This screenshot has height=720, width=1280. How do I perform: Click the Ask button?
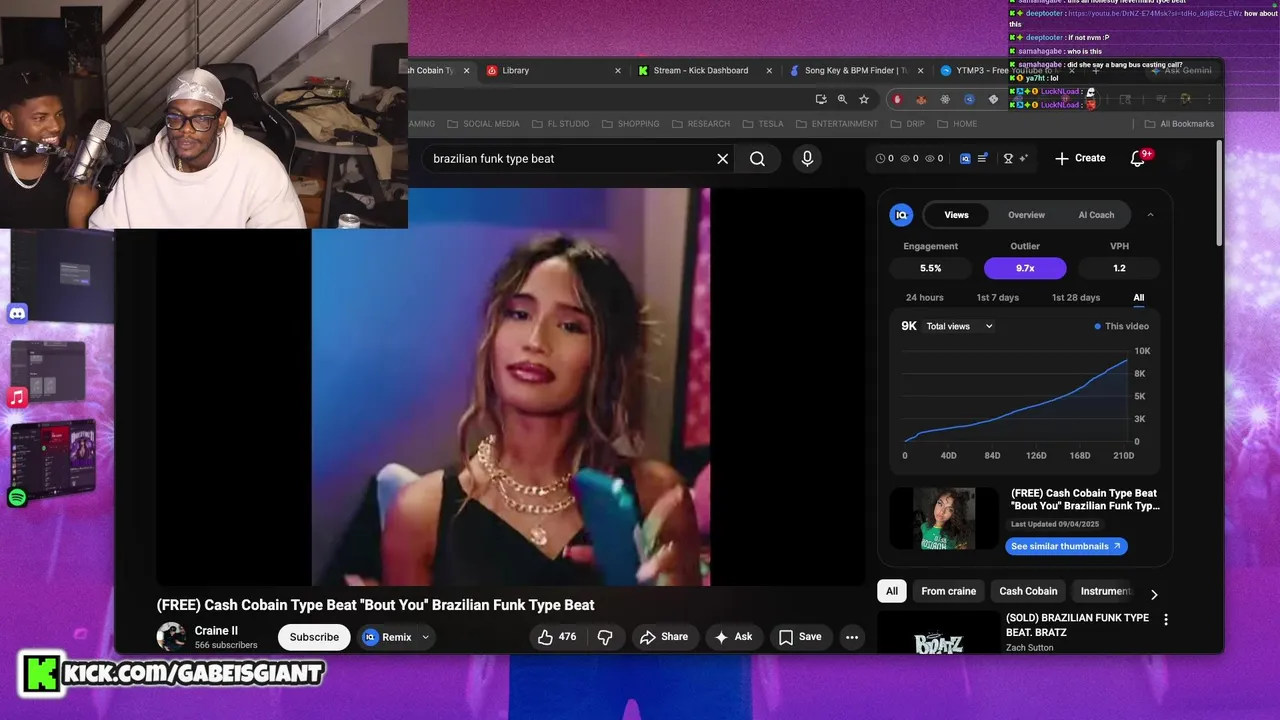pos(734,637)
